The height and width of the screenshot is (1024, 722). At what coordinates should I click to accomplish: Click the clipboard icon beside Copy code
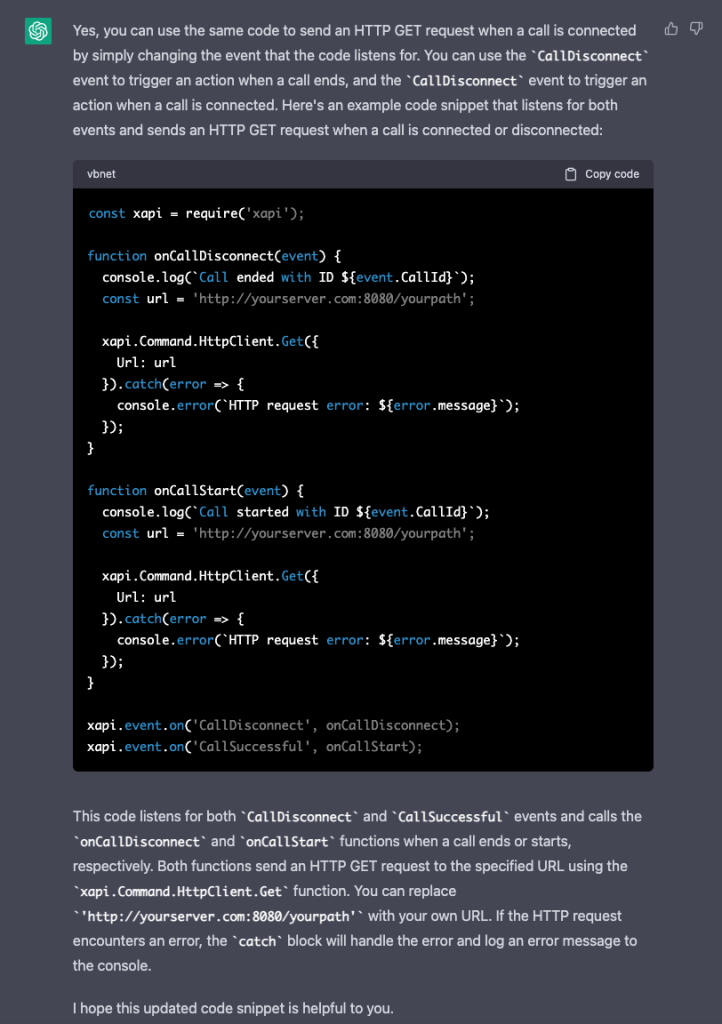[571, 174]
